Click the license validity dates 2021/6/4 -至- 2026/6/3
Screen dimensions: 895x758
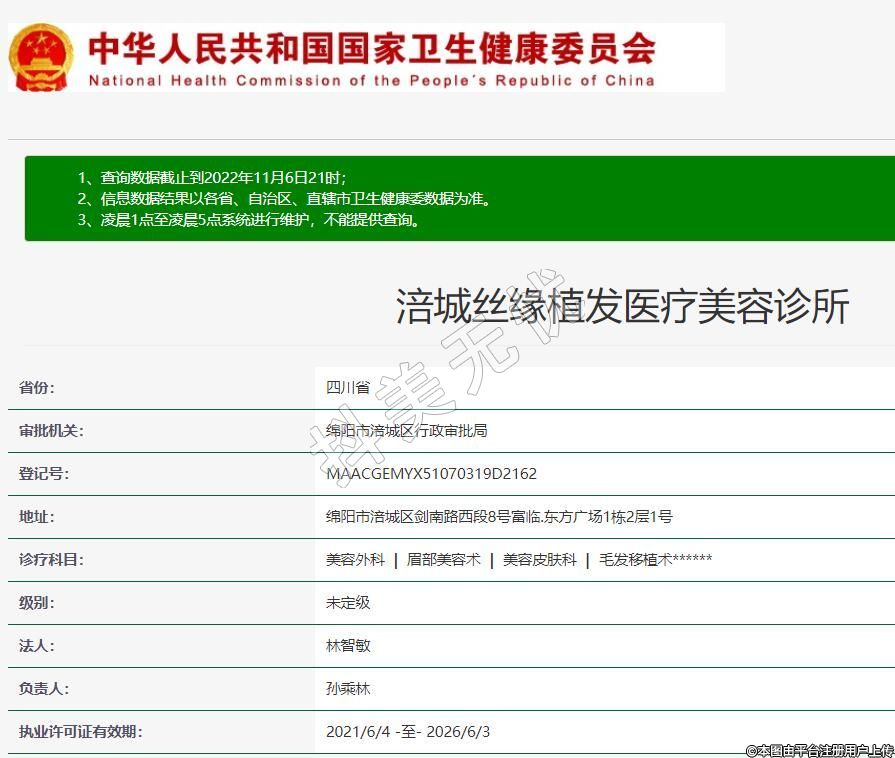(x=408, y=732)
